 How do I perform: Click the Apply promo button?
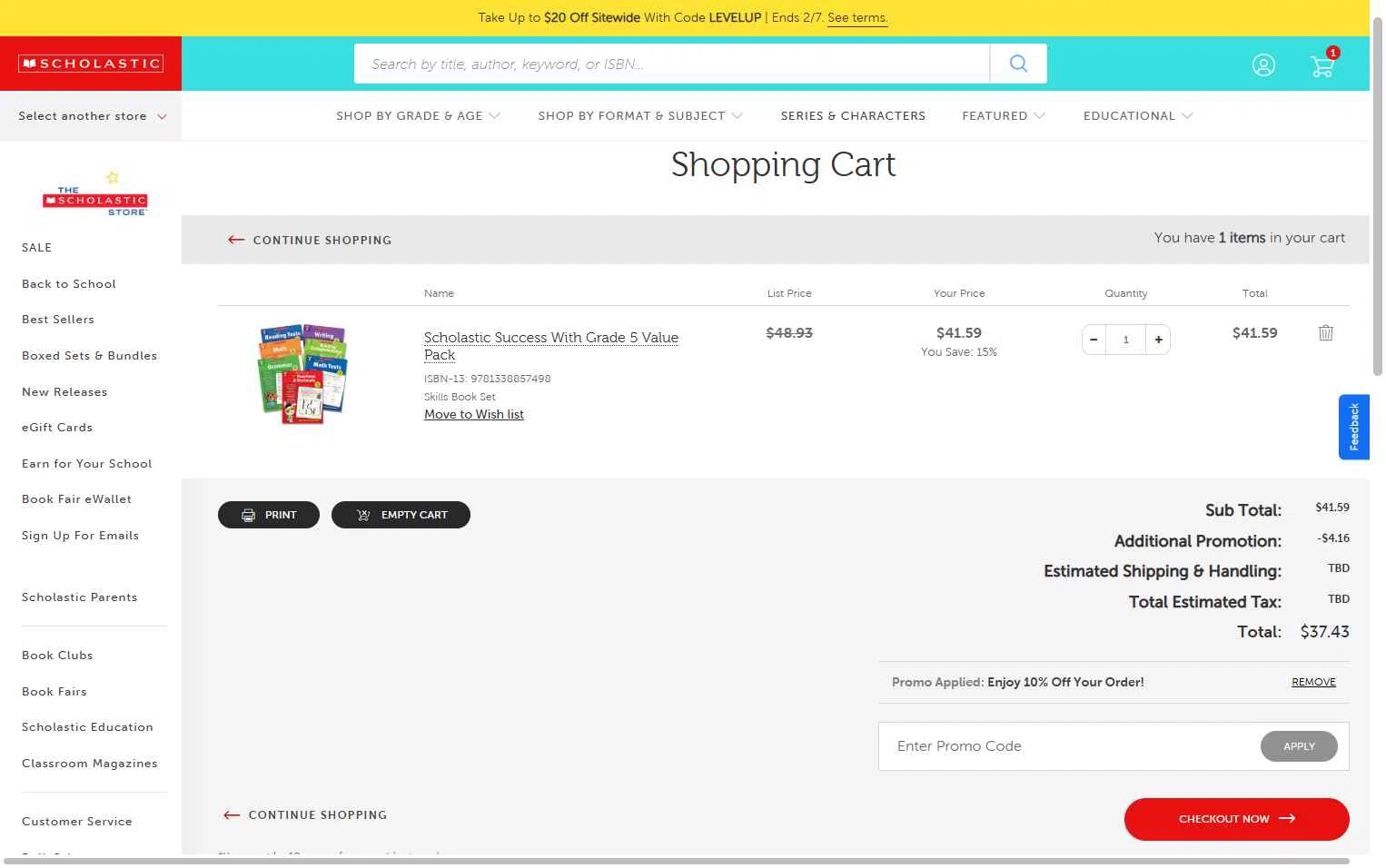[x=1299, y=746]
